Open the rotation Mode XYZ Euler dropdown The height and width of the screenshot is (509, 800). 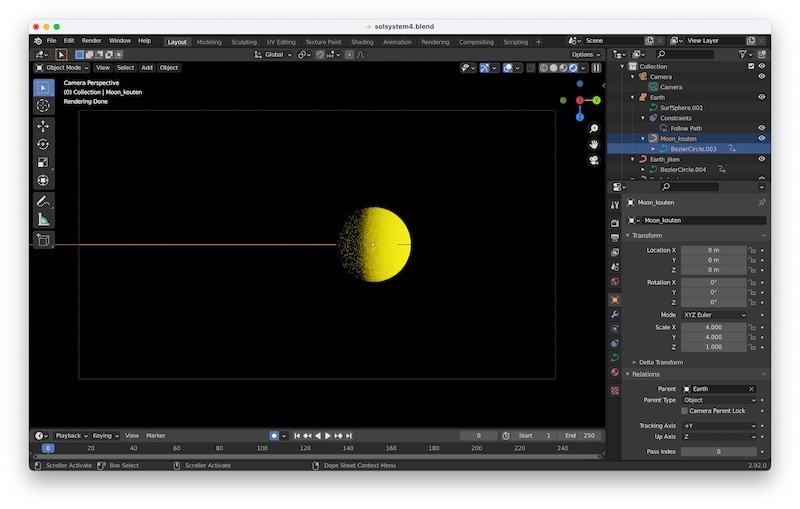point(714,315)
